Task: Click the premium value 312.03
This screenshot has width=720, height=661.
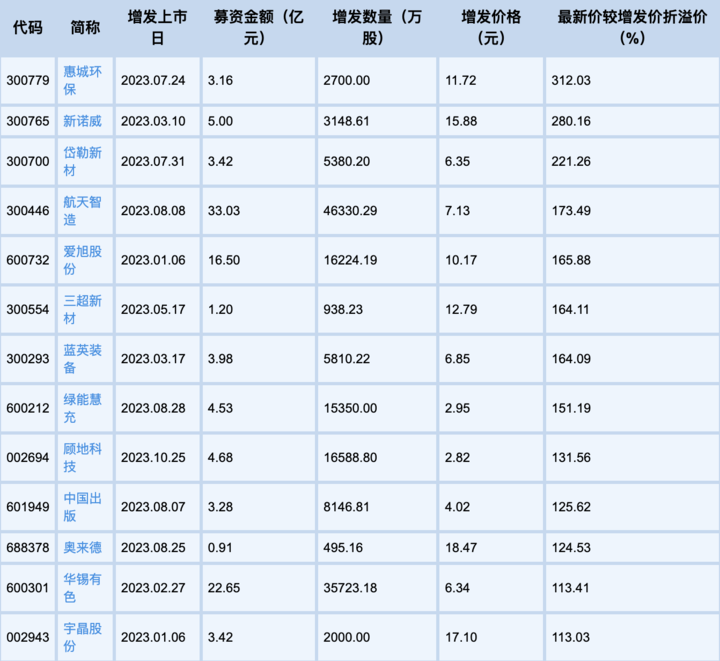Action: coord(571,81)
